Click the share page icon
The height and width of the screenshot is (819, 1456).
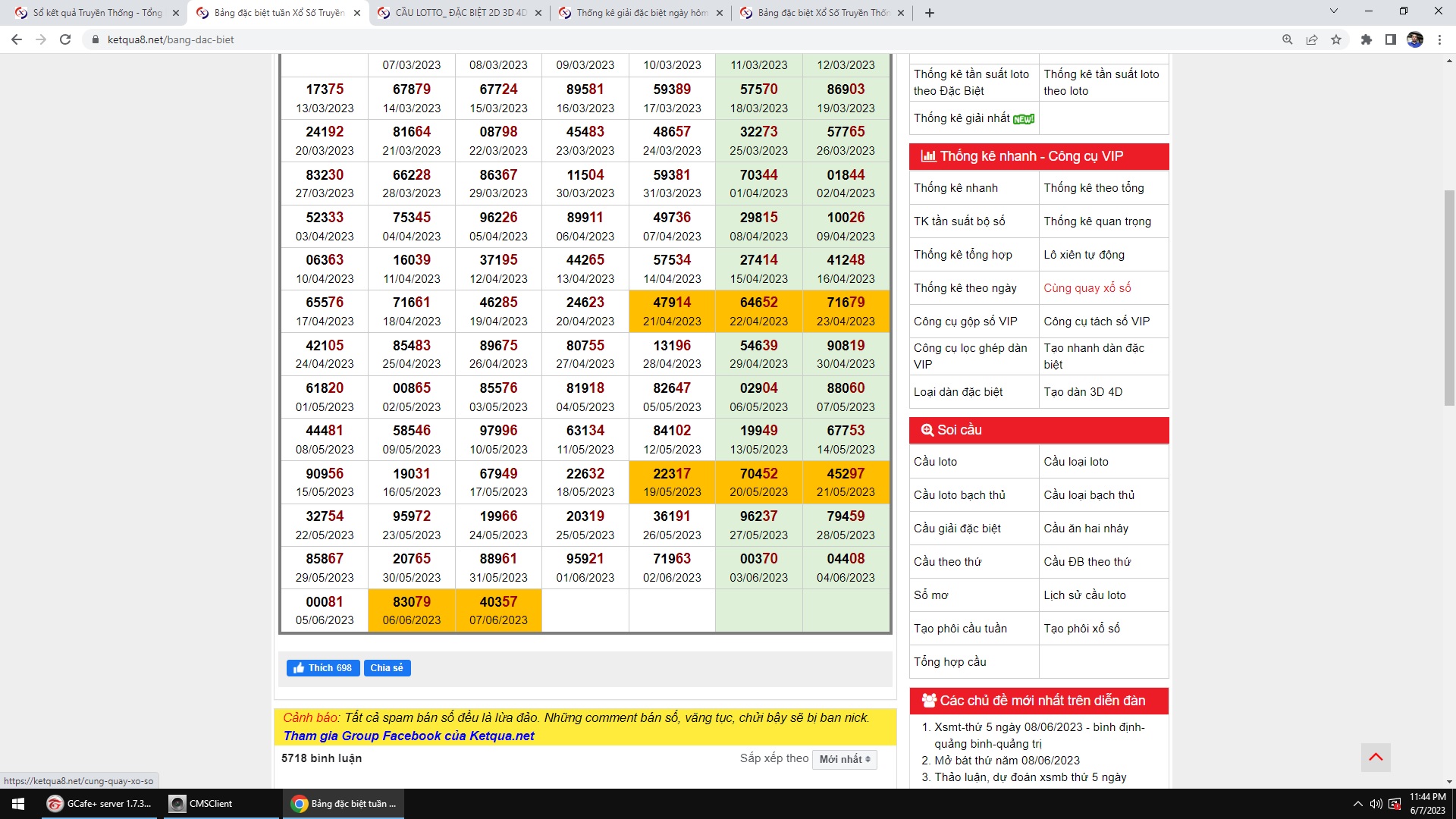click(1311, 39)
